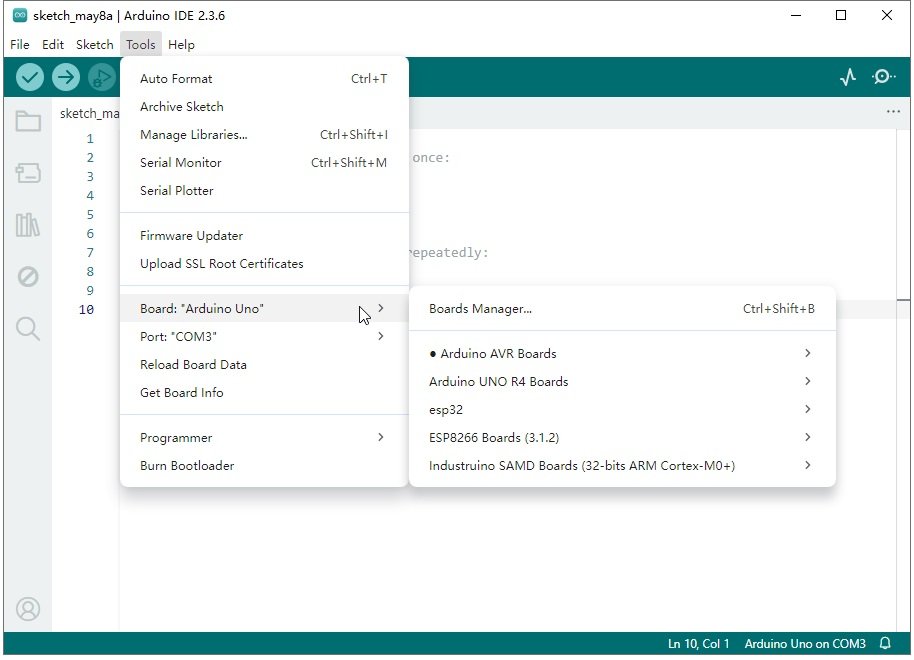This screenshot has height=660, width=914.
Task: Click line number 10 in gutter
Action: [86, 310]
